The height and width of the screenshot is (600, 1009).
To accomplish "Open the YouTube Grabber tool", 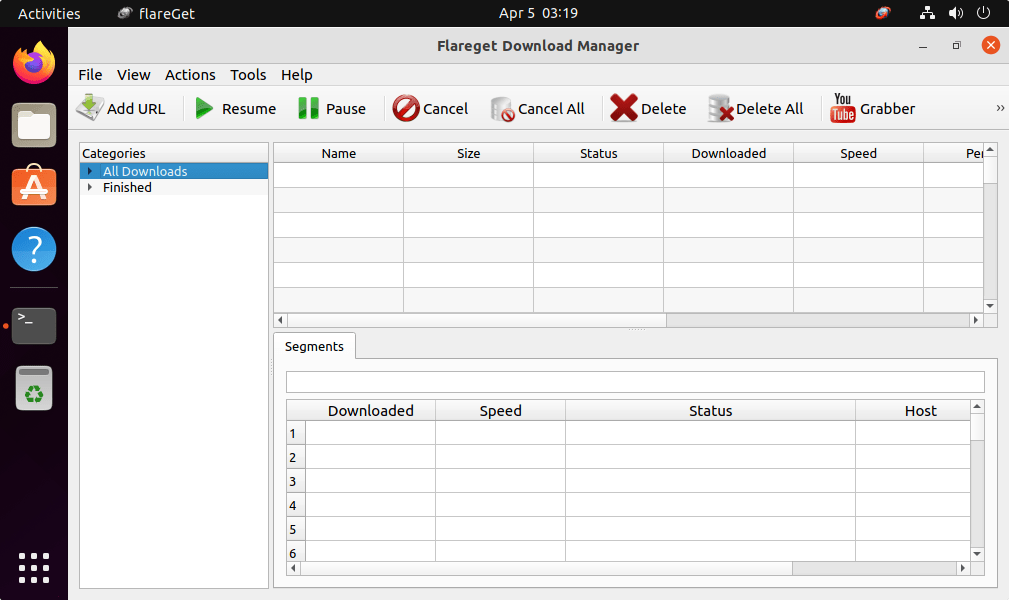I will pyautogui.click(x=843, y=108).
